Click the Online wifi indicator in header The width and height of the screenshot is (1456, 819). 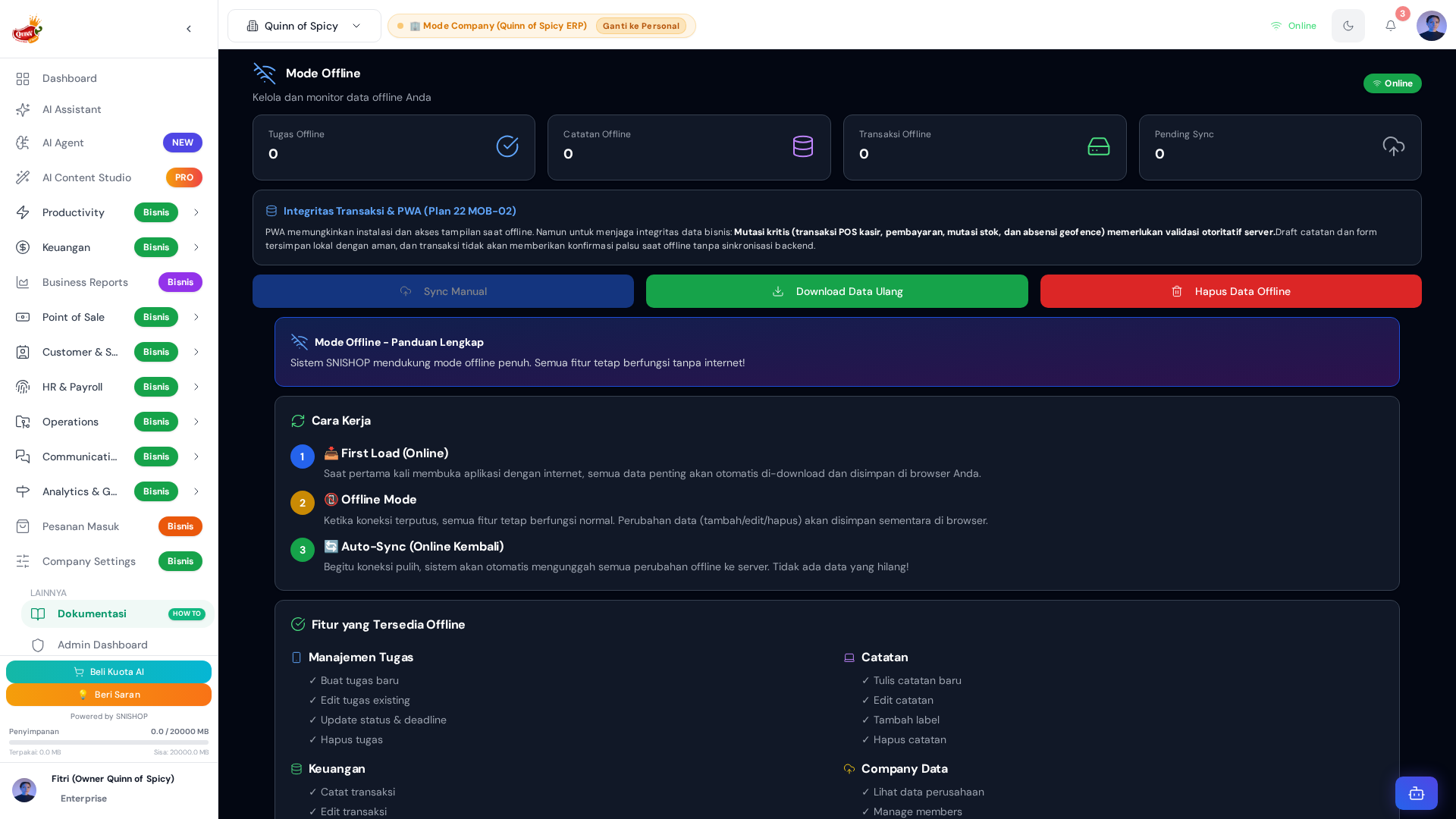click(1294, 26)
